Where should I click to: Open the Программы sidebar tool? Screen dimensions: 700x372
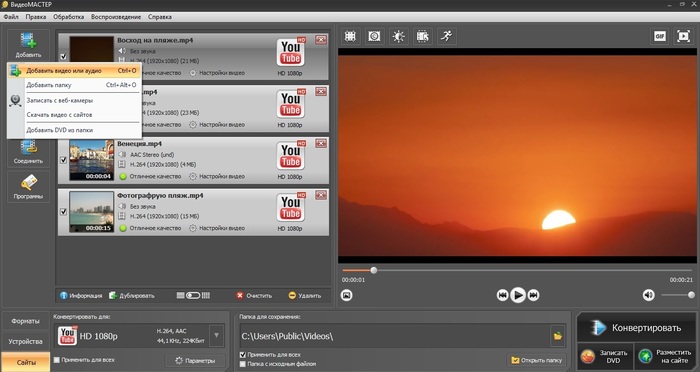(x=28, y=187)
